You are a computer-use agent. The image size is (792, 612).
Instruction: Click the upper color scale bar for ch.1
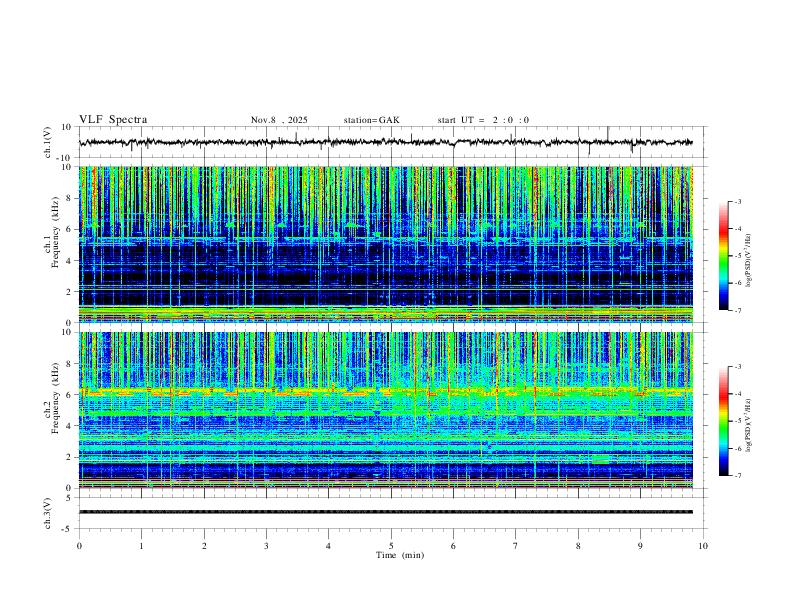tap(723, 256)
